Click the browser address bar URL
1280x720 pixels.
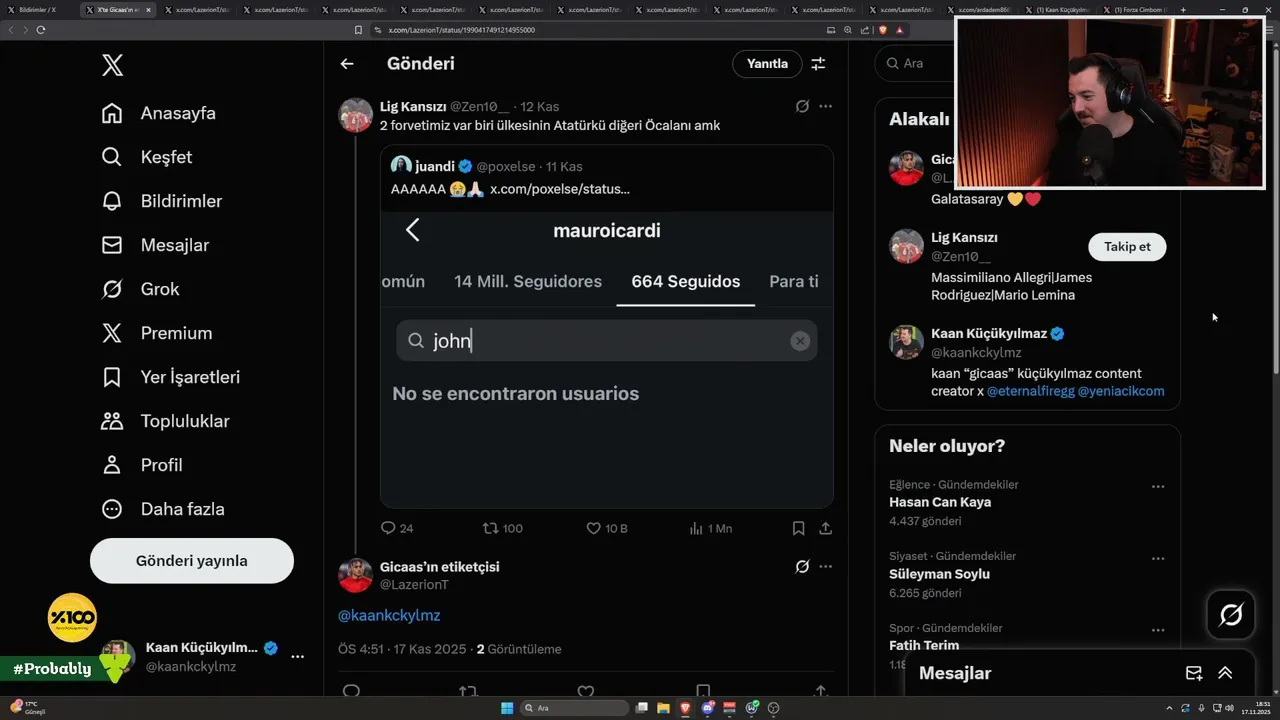point(461,30)
